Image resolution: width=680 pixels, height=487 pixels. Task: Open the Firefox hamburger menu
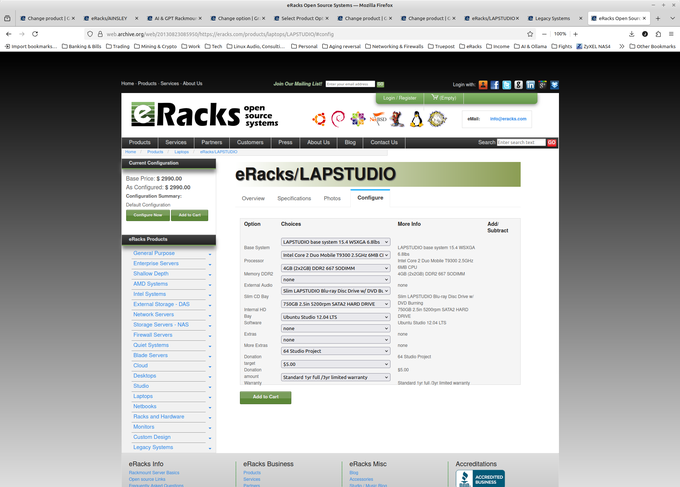coord(671,34)
